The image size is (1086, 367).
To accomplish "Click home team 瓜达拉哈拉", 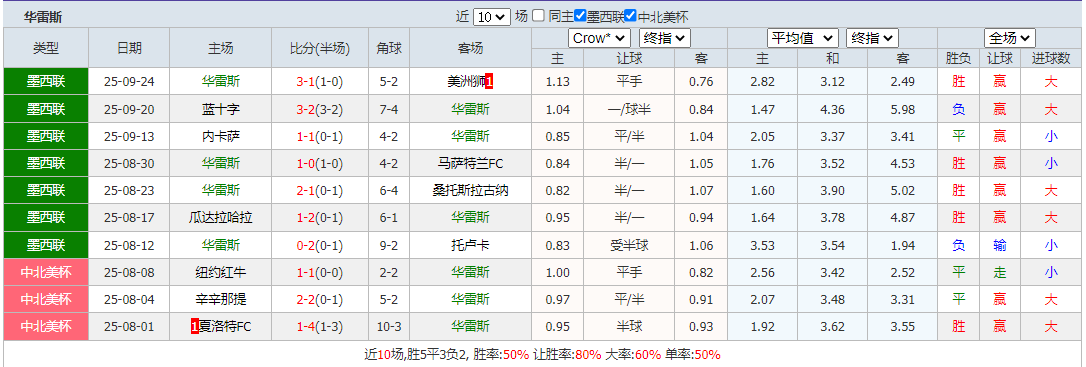I will (221, 218).
